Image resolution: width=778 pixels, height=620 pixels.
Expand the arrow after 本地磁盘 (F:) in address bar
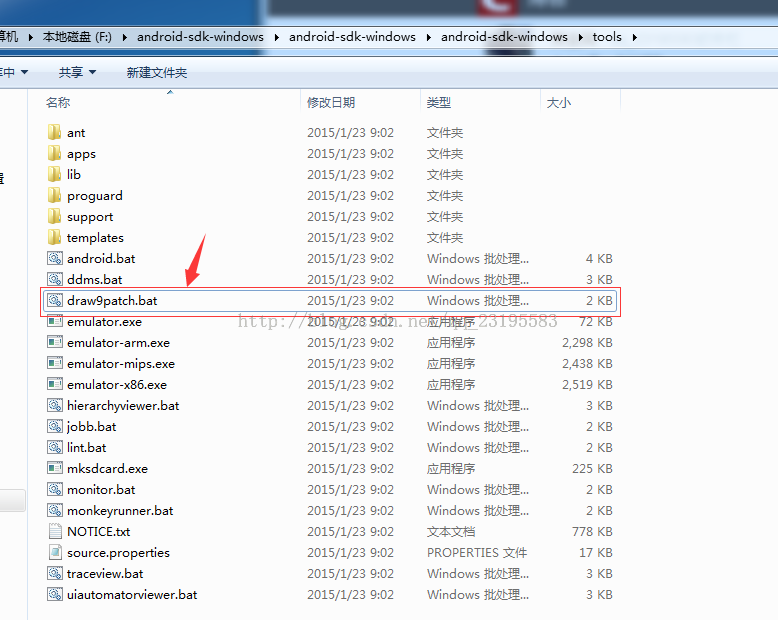pos(125,37)
